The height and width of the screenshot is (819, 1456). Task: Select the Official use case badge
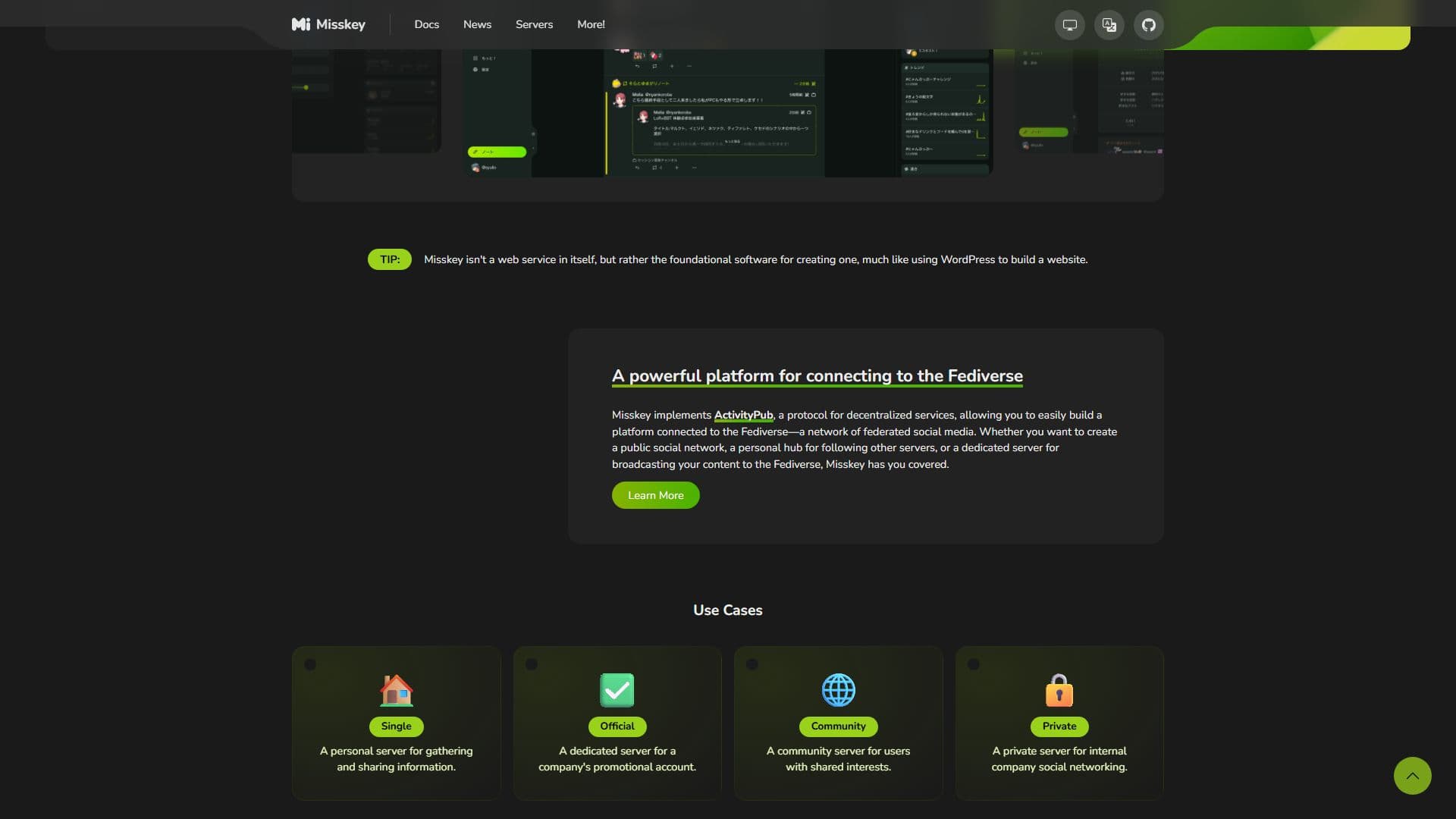[x=617, y=726]
